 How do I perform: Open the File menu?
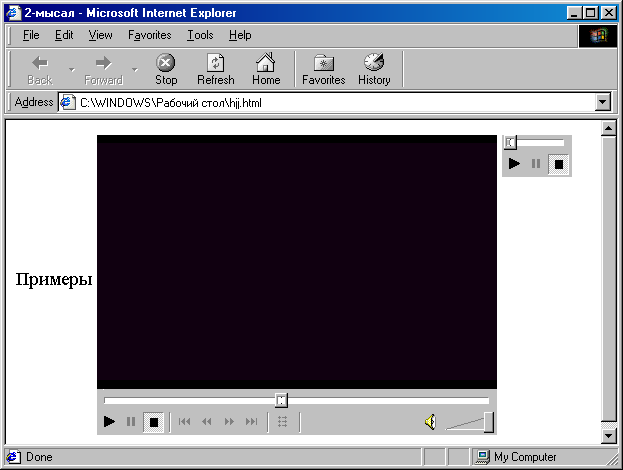tap(31, 35)
